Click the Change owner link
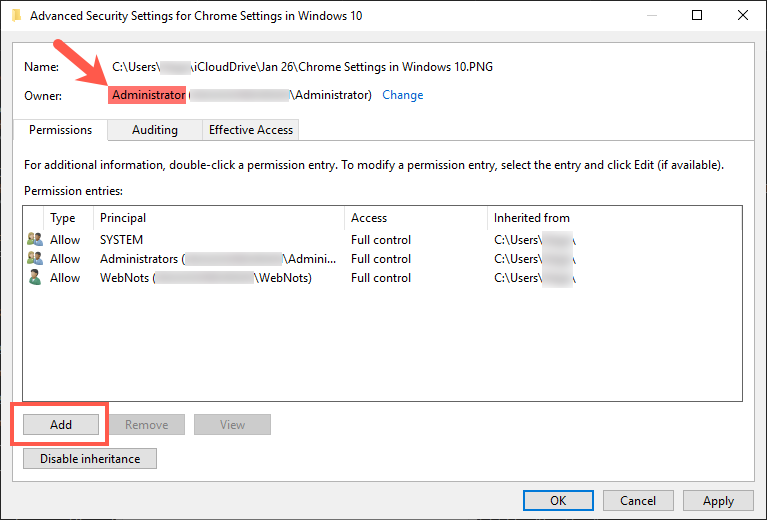This screenshot has height=520, width=767. pyautogui.click(x=402, y=95)
